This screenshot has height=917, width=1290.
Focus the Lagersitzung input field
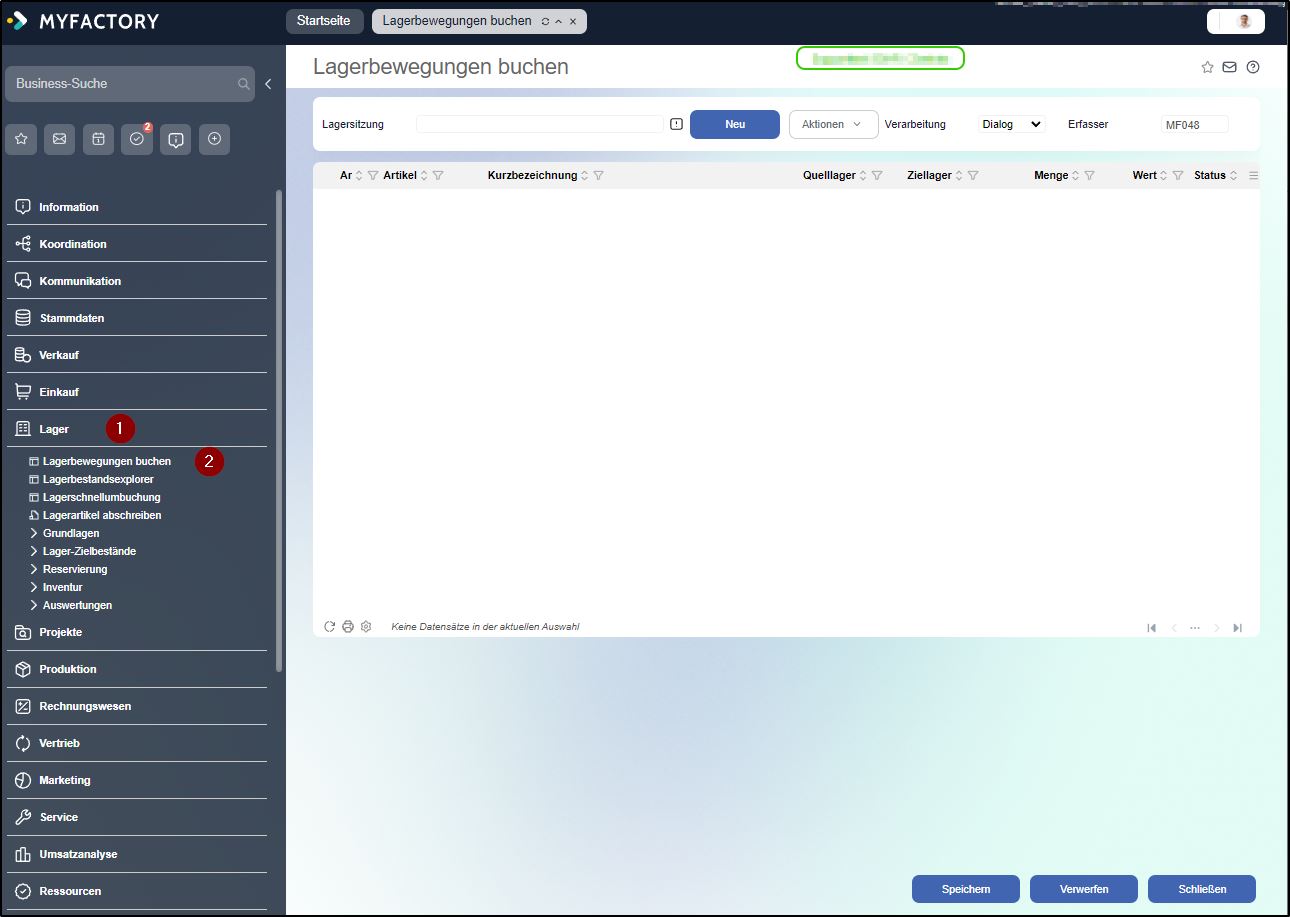click(x=540, y=124)
